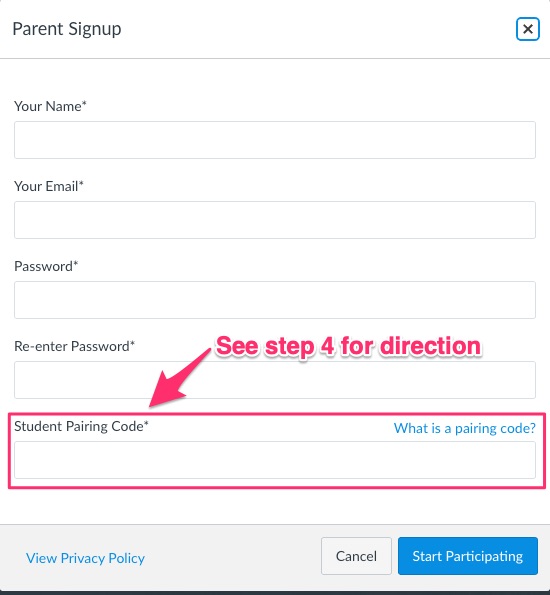This screenshot has height=595, width=550.
Task: Click the 'Re-enter Password*' label text
Action: tap(74, 346)
